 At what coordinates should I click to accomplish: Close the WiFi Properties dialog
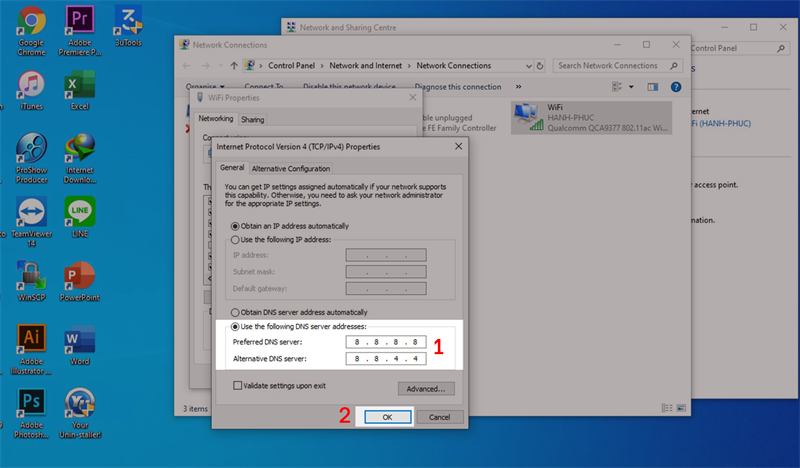(413, 97)
